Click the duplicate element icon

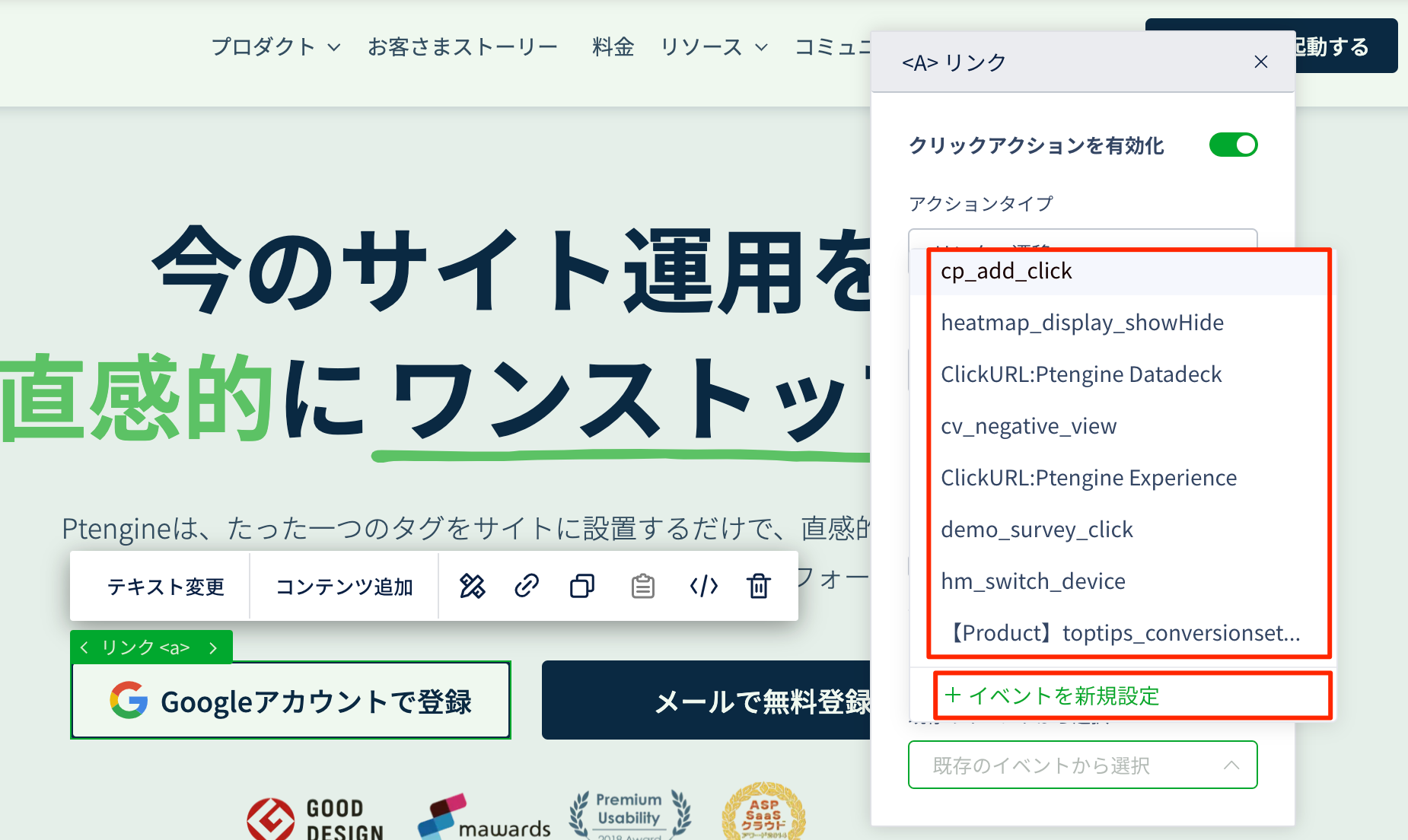click(x=582, y=586)
